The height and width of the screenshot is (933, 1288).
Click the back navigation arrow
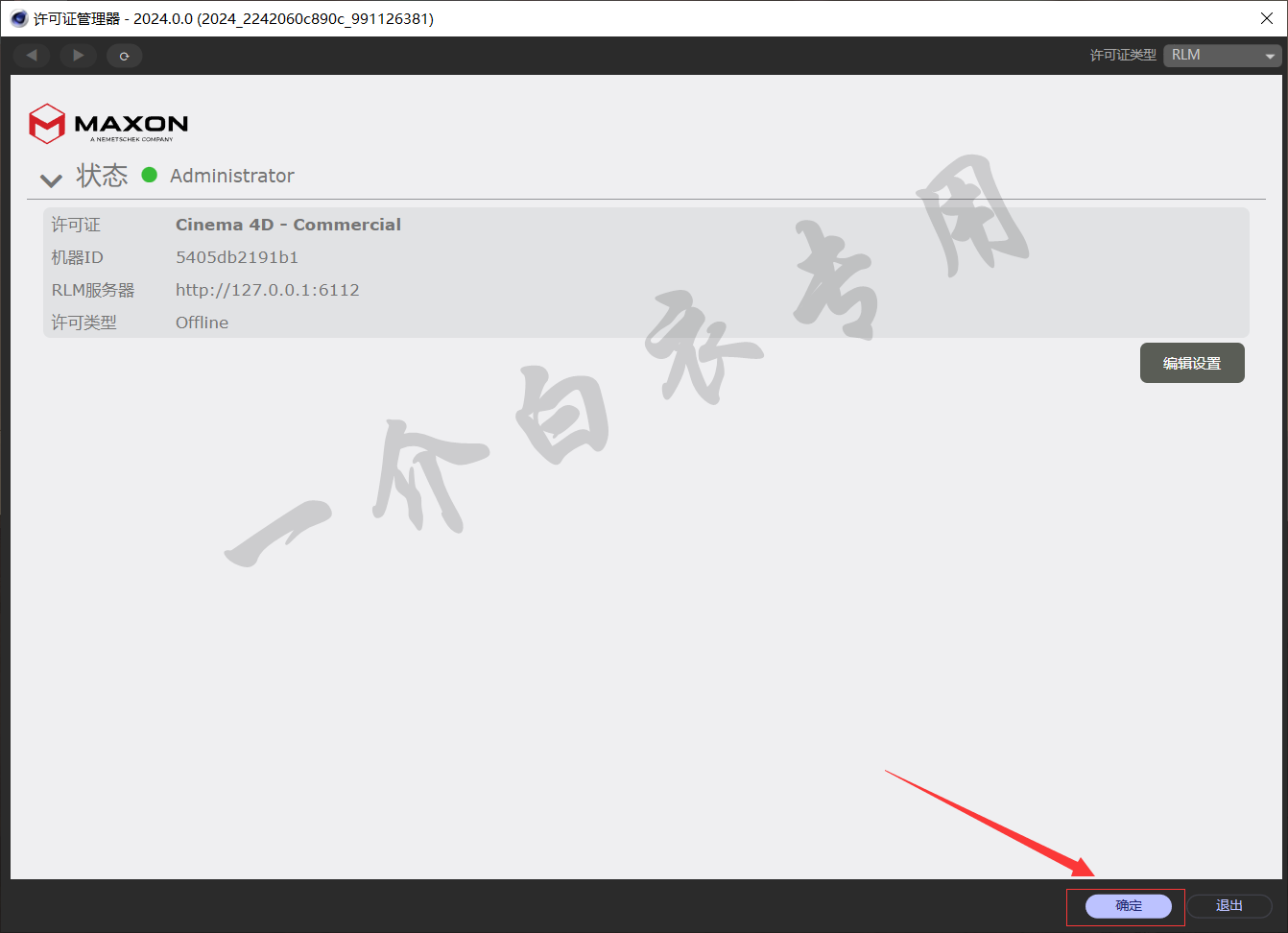tap(32, 56)
